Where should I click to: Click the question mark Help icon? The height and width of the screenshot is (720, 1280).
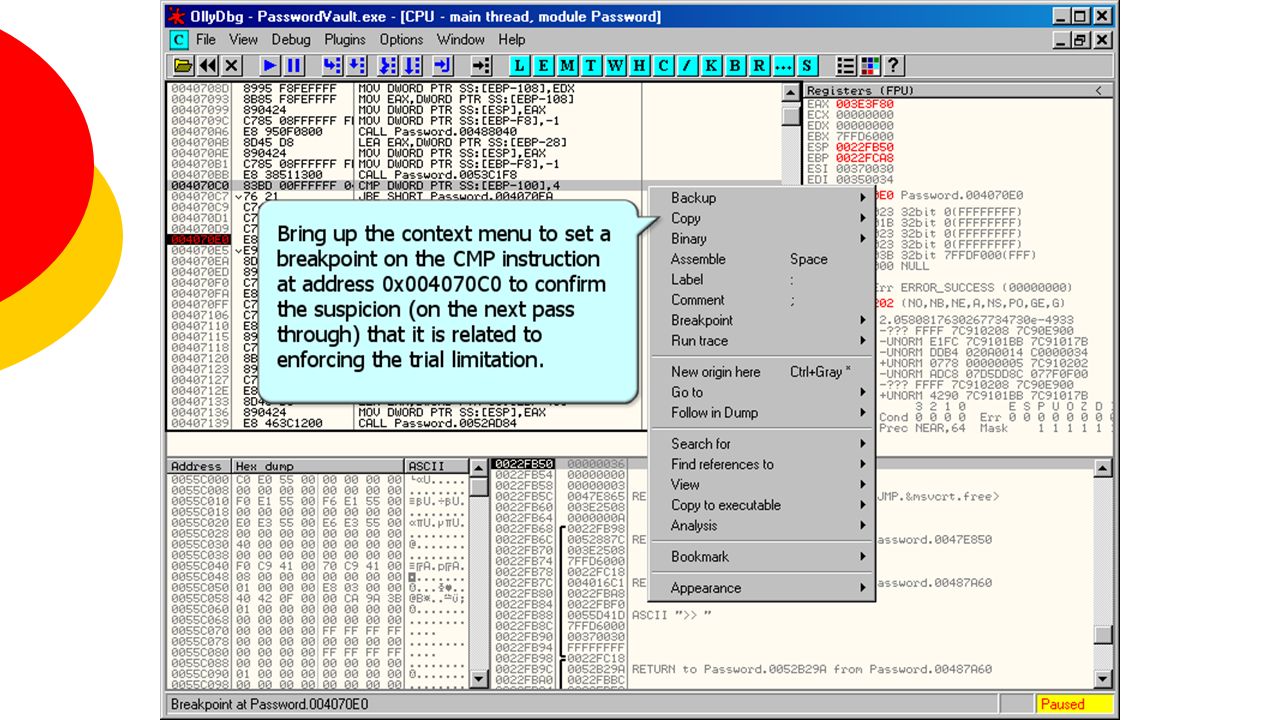click(894, 66)
